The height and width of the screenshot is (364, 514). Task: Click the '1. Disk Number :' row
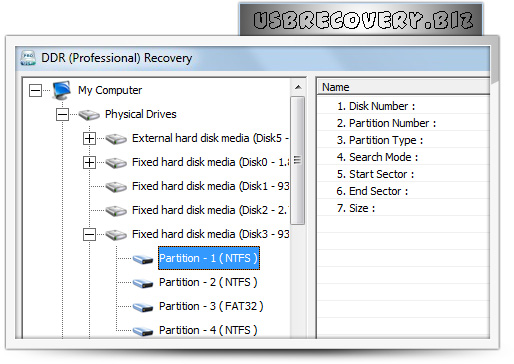click(403, 106)
